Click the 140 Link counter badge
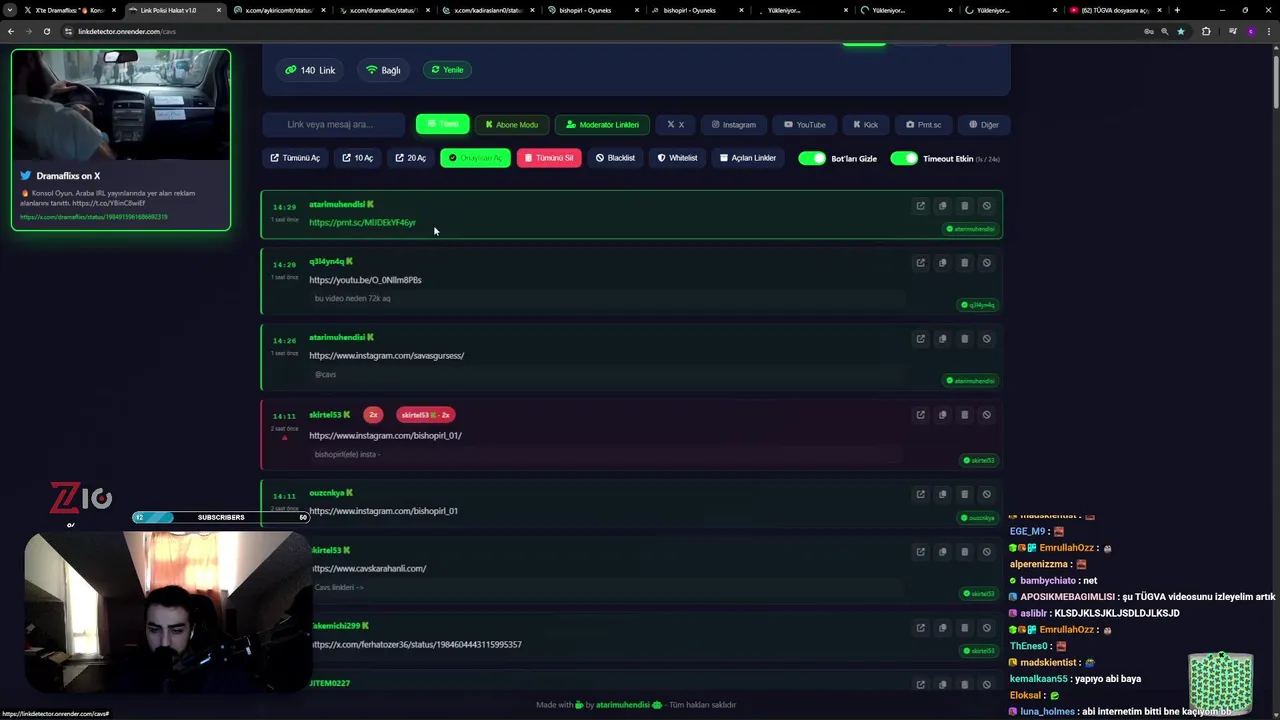 tap(310, 70)
